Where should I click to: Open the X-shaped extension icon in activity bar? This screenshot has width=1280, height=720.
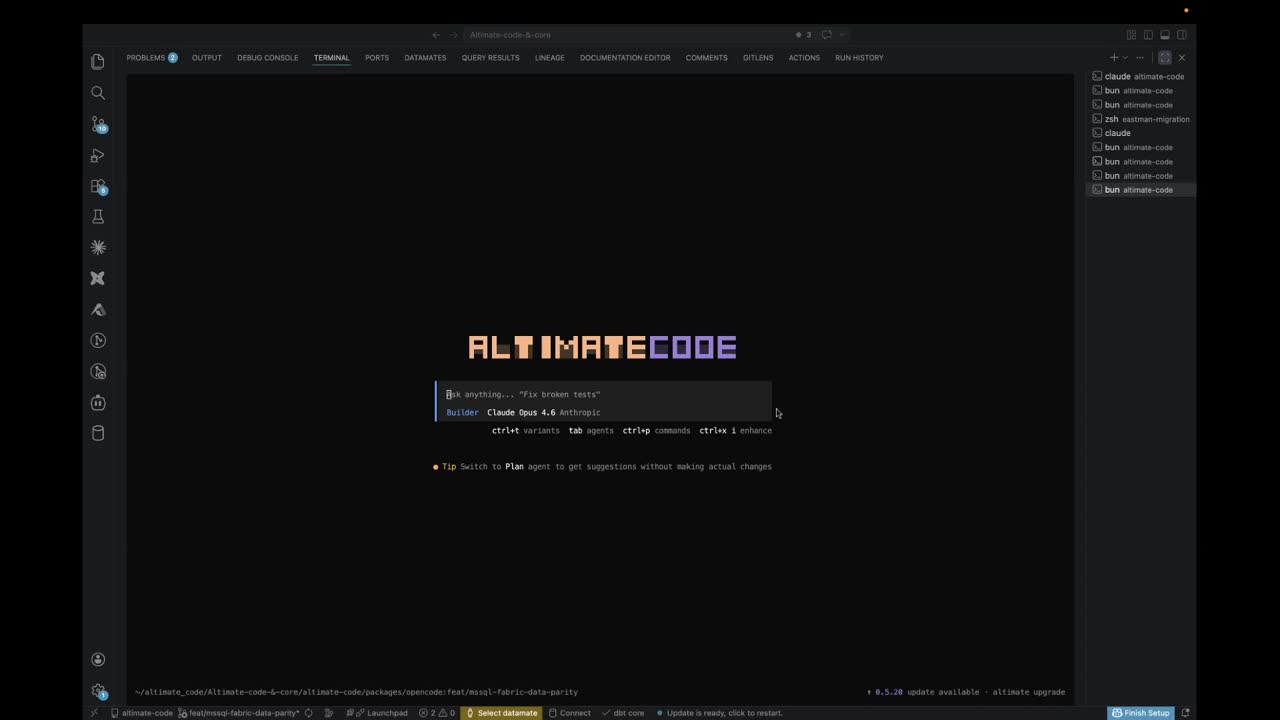click(x=98, y=278)
